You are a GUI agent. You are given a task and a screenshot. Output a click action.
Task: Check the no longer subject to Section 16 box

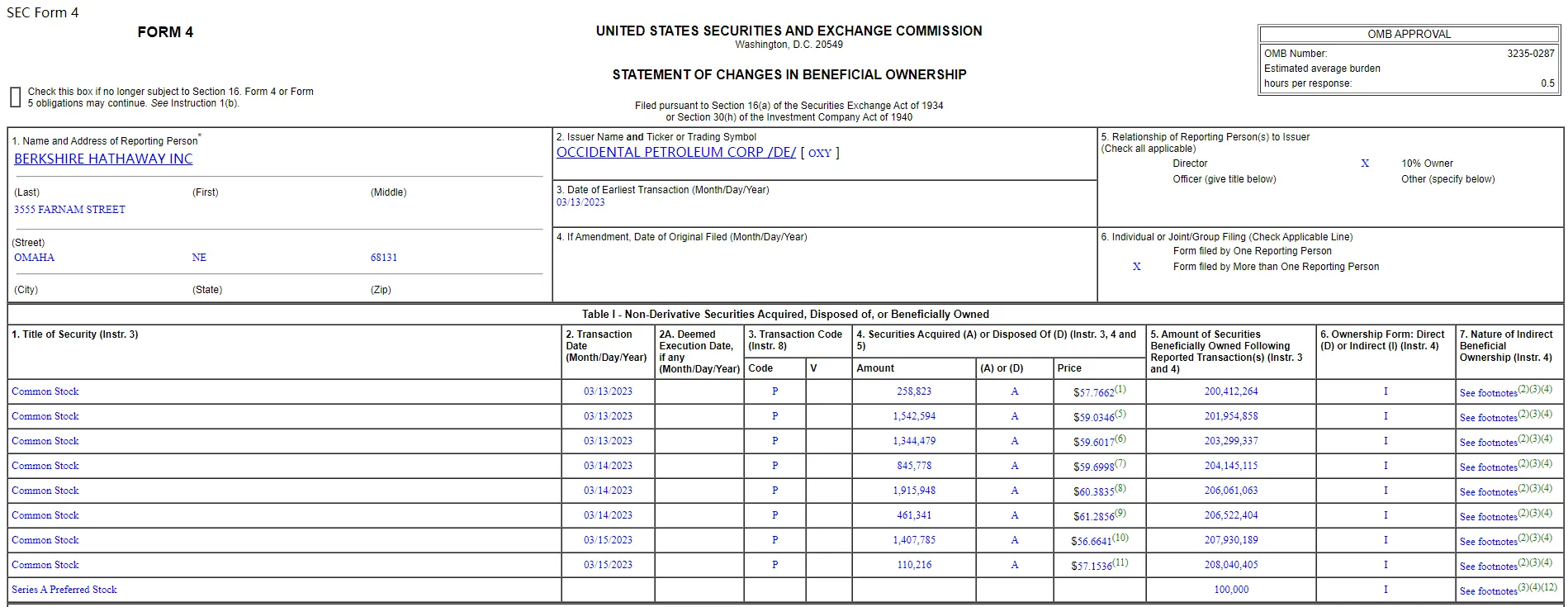point(15,97)
